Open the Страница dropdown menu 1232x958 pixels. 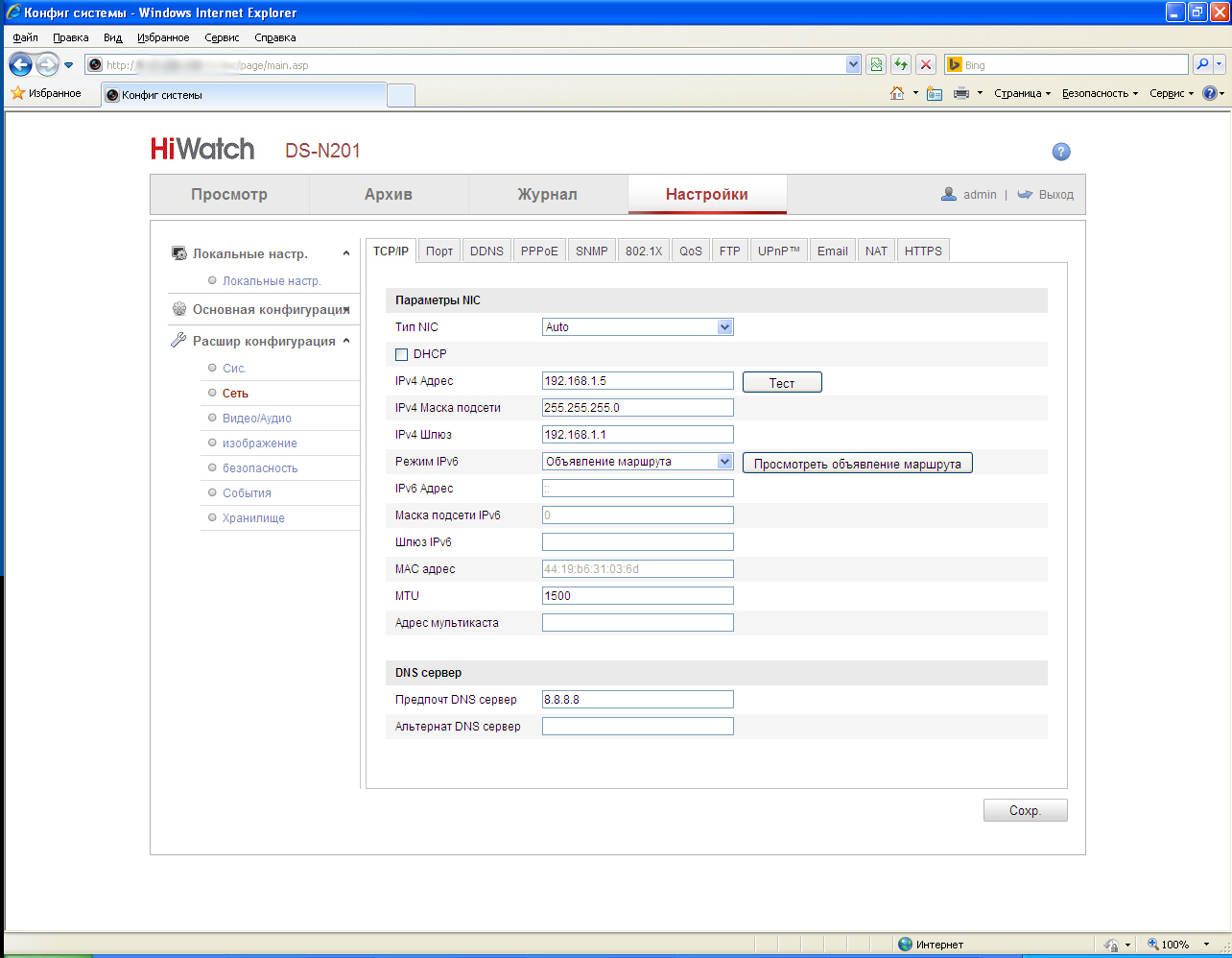[x=1023, y=93]
